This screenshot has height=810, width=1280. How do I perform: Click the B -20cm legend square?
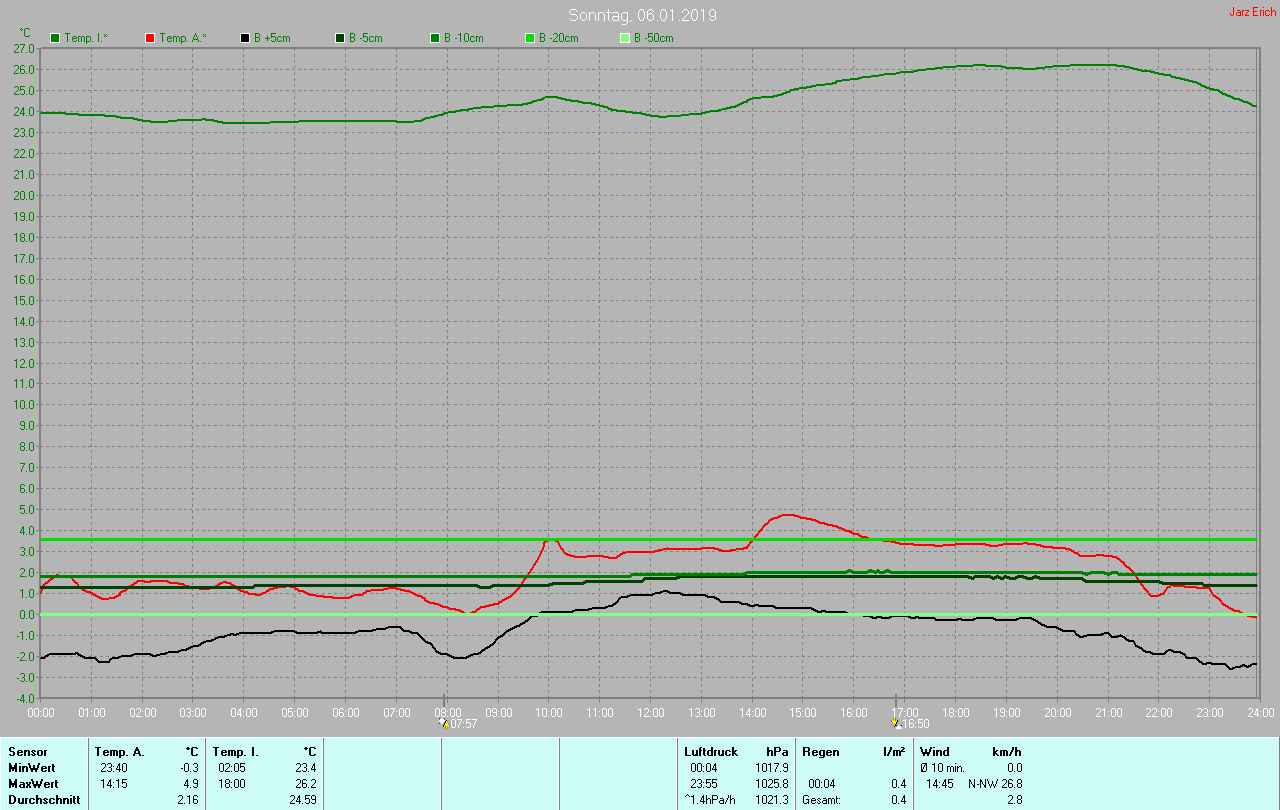(x=530, y=38)
